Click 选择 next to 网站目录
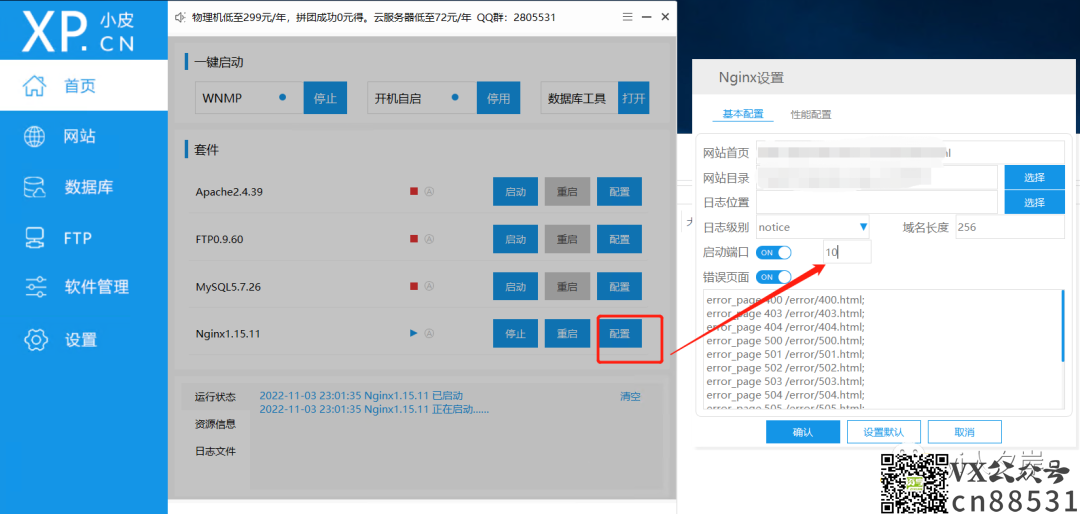The width and height of the screenshot is (1080, 514). (x=1035, y=177)
